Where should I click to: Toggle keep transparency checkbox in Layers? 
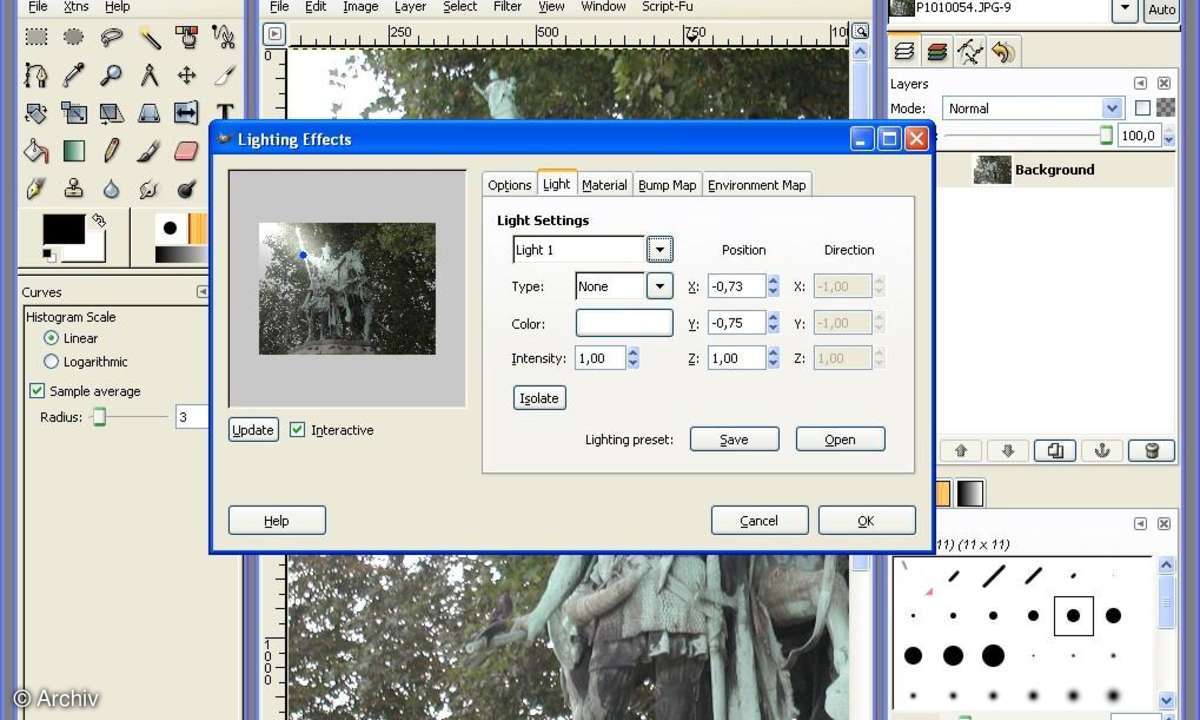[x=1143, y=108]
